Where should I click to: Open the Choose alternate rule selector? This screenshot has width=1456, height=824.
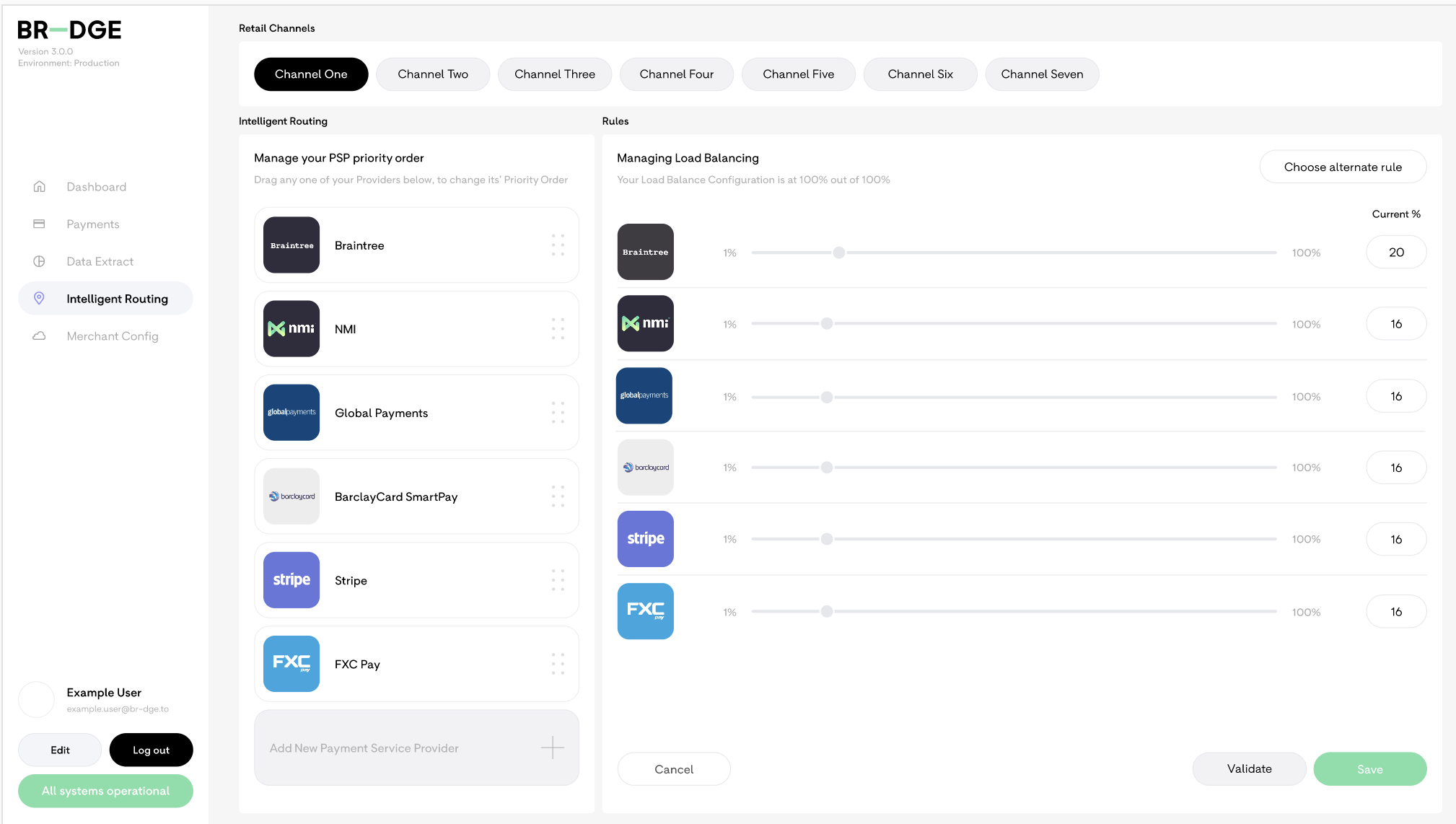coord(1343,167)
